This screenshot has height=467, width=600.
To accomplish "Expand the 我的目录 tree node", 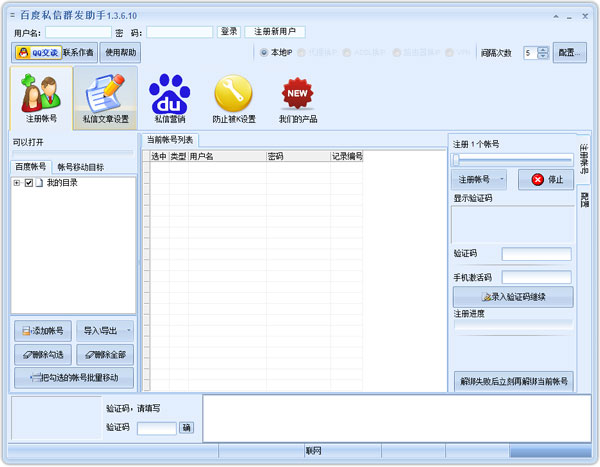I will click(x=16, y=183).
